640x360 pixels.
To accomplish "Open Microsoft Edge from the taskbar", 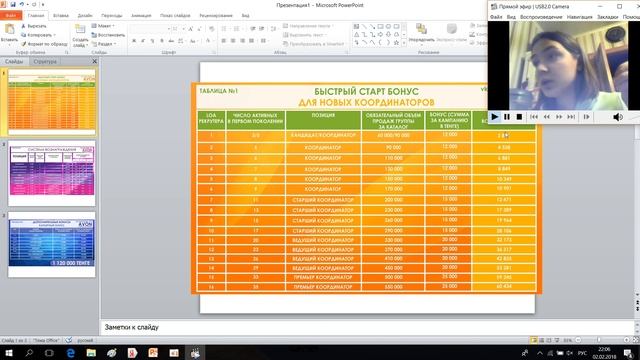I will click(71, 353).
